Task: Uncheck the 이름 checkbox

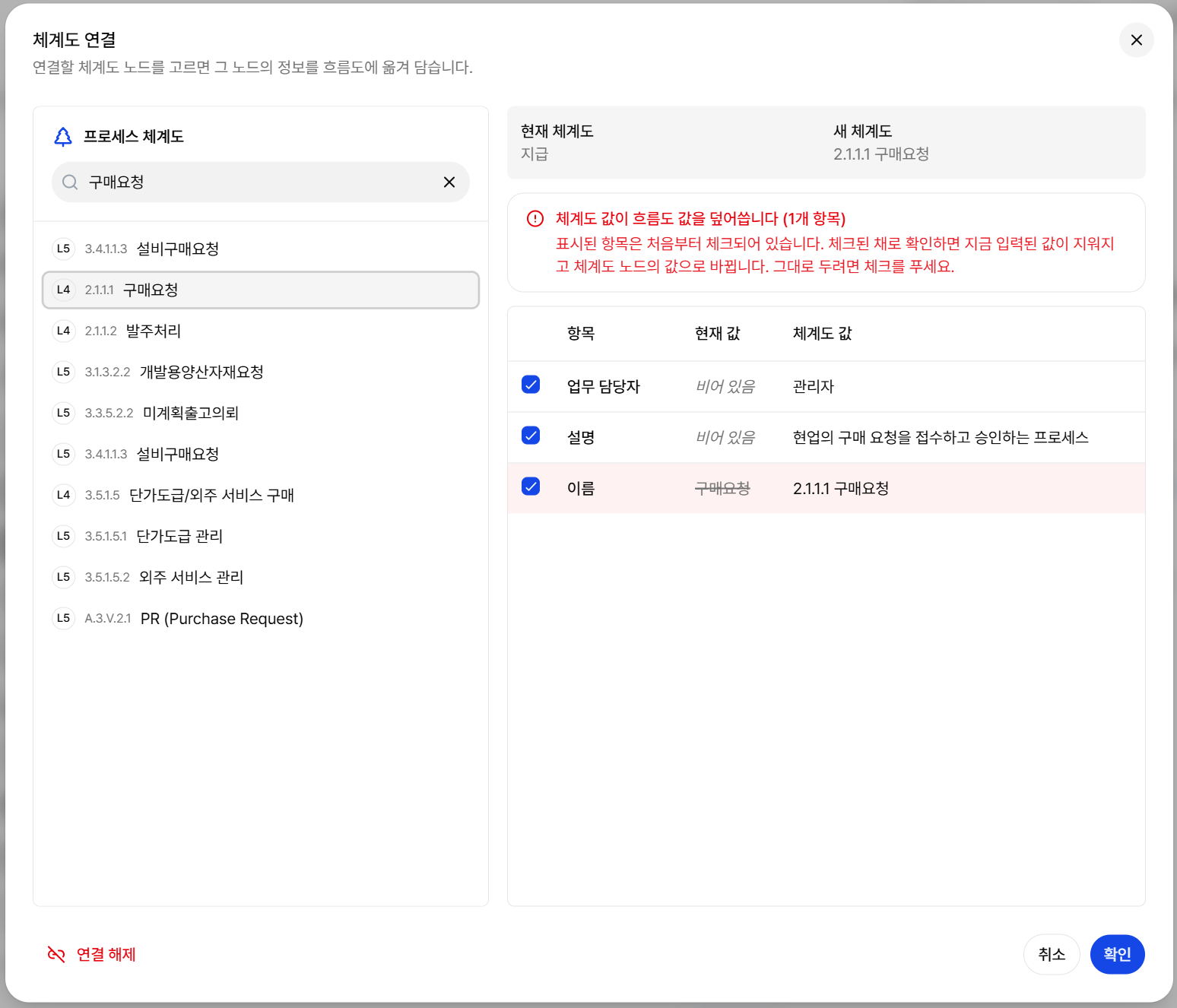Action: click(531, 487)
